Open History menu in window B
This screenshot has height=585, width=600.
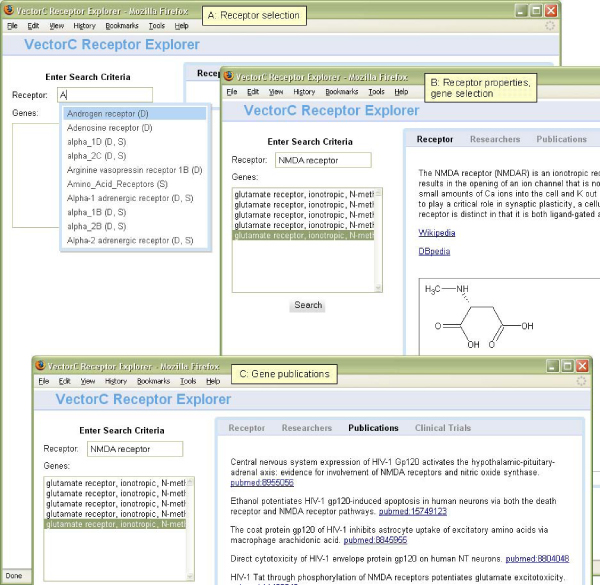point(304,92)
